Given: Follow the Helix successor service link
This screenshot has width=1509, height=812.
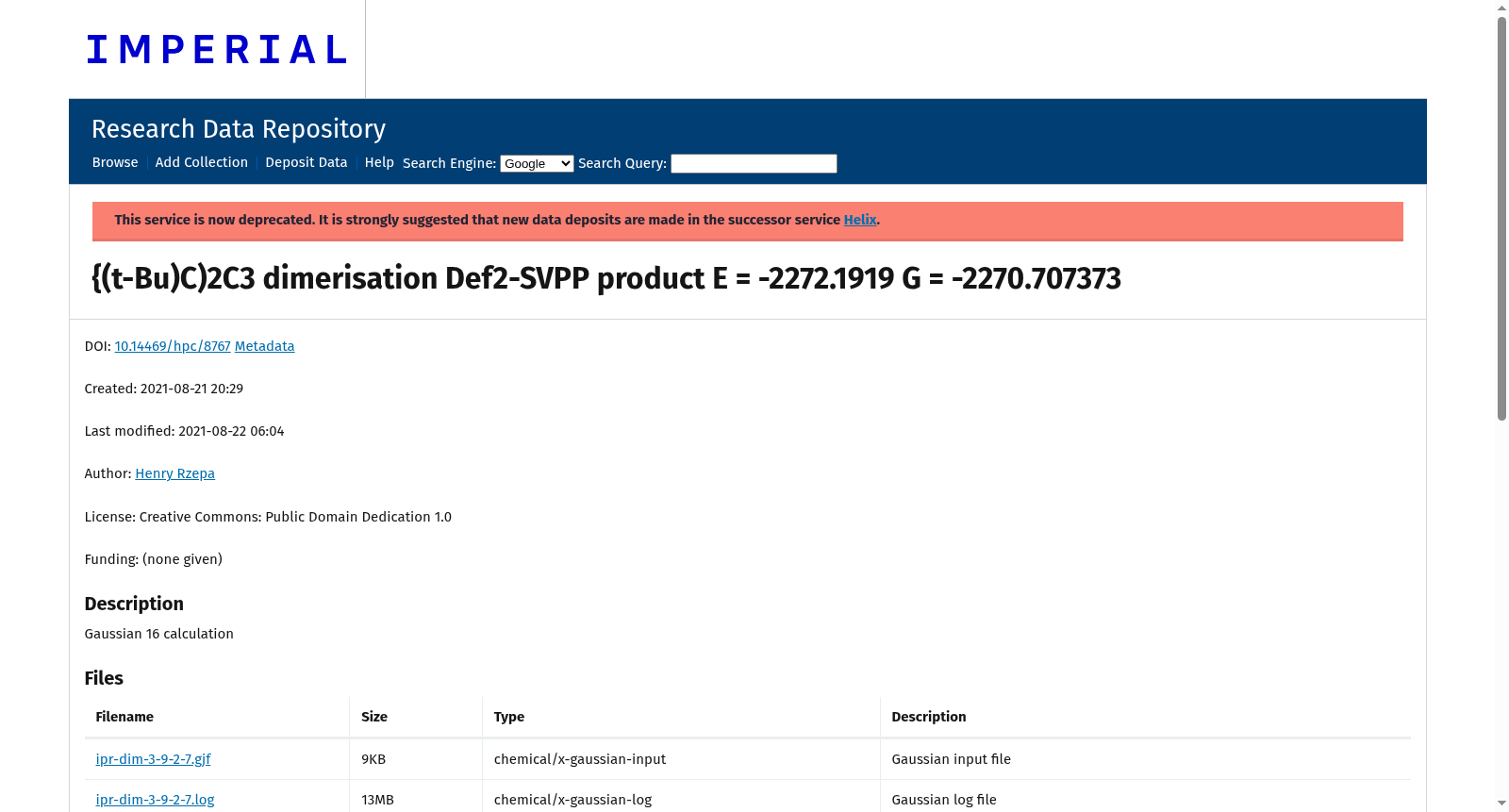Looking at the screenshot, I should (860, 220).
